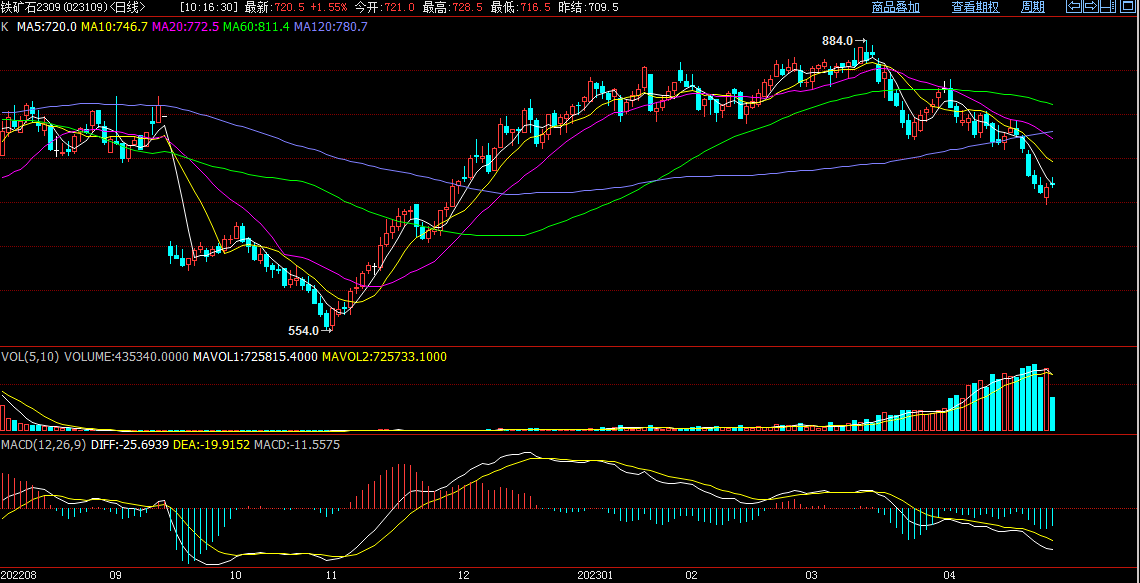The height and width of the screenshot is (583, 1140).
Task: Toggle the side panel layout icon
Action: (1108, 6)
